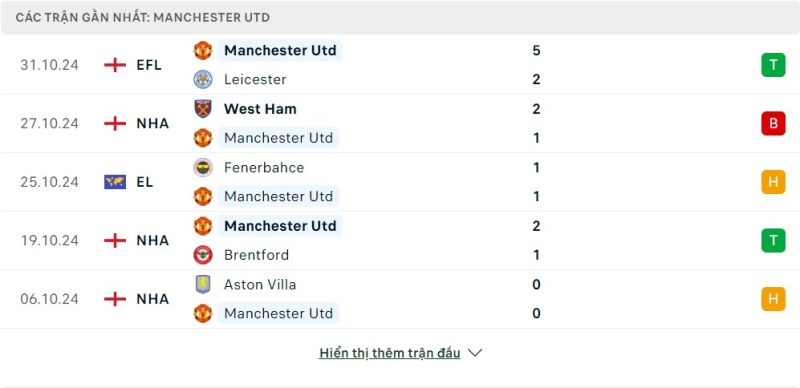Expand list via chevron beside Hiển thị thêm
This screenshot has width=800, height=388.
474,353
